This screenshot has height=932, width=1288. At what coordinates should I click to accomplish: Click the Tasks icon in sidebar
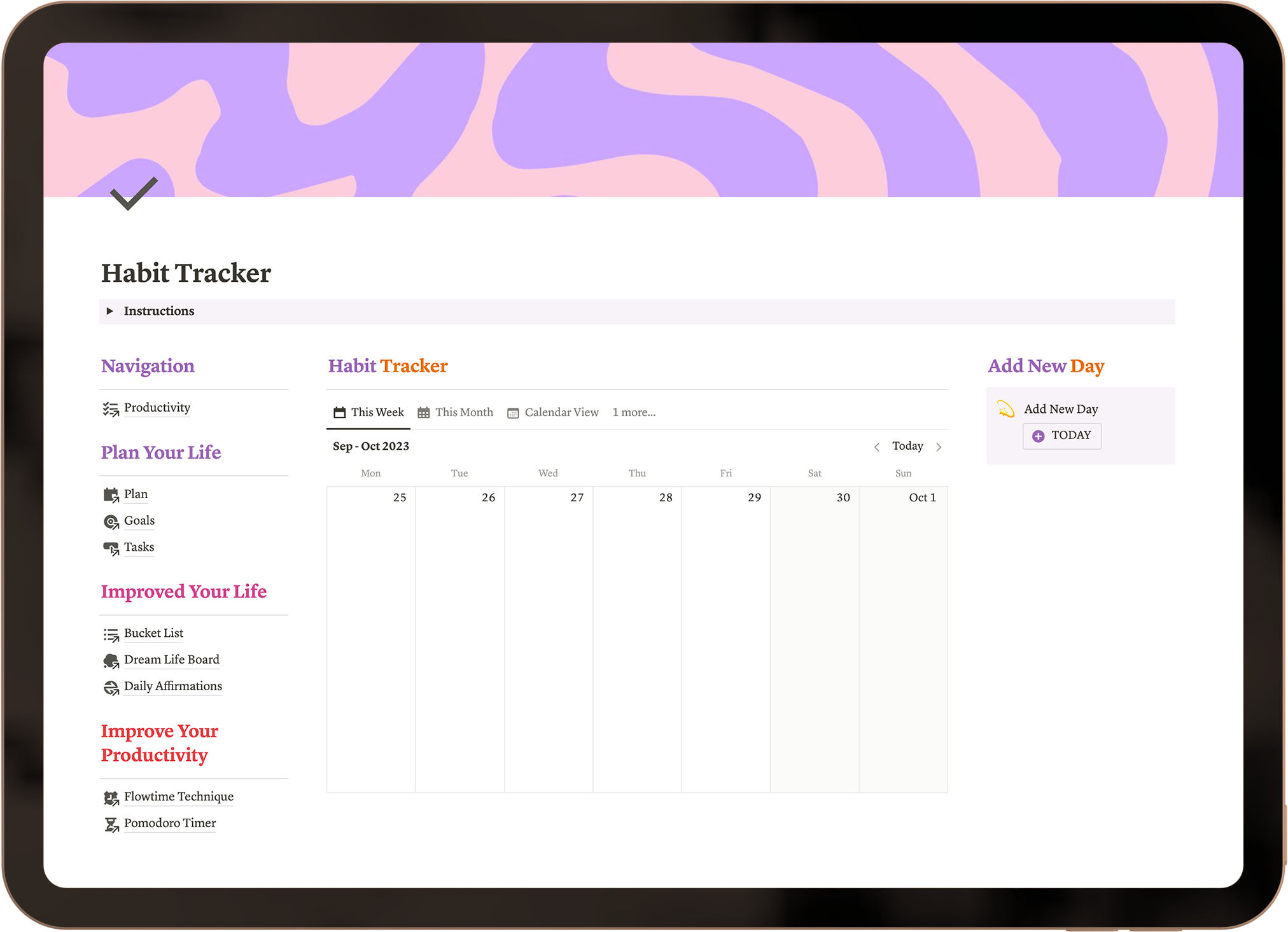coord(111,548)
